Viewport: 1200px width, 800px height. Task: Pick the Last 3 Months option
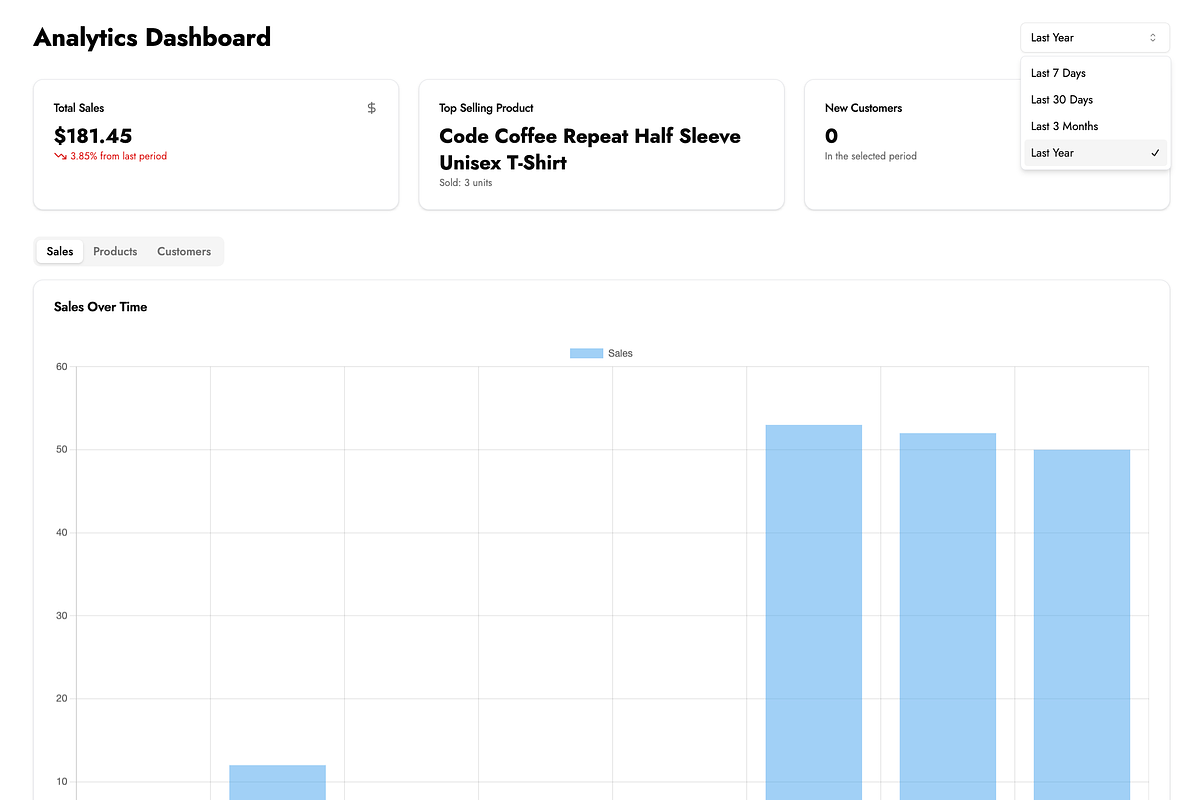coord(1095,126)
